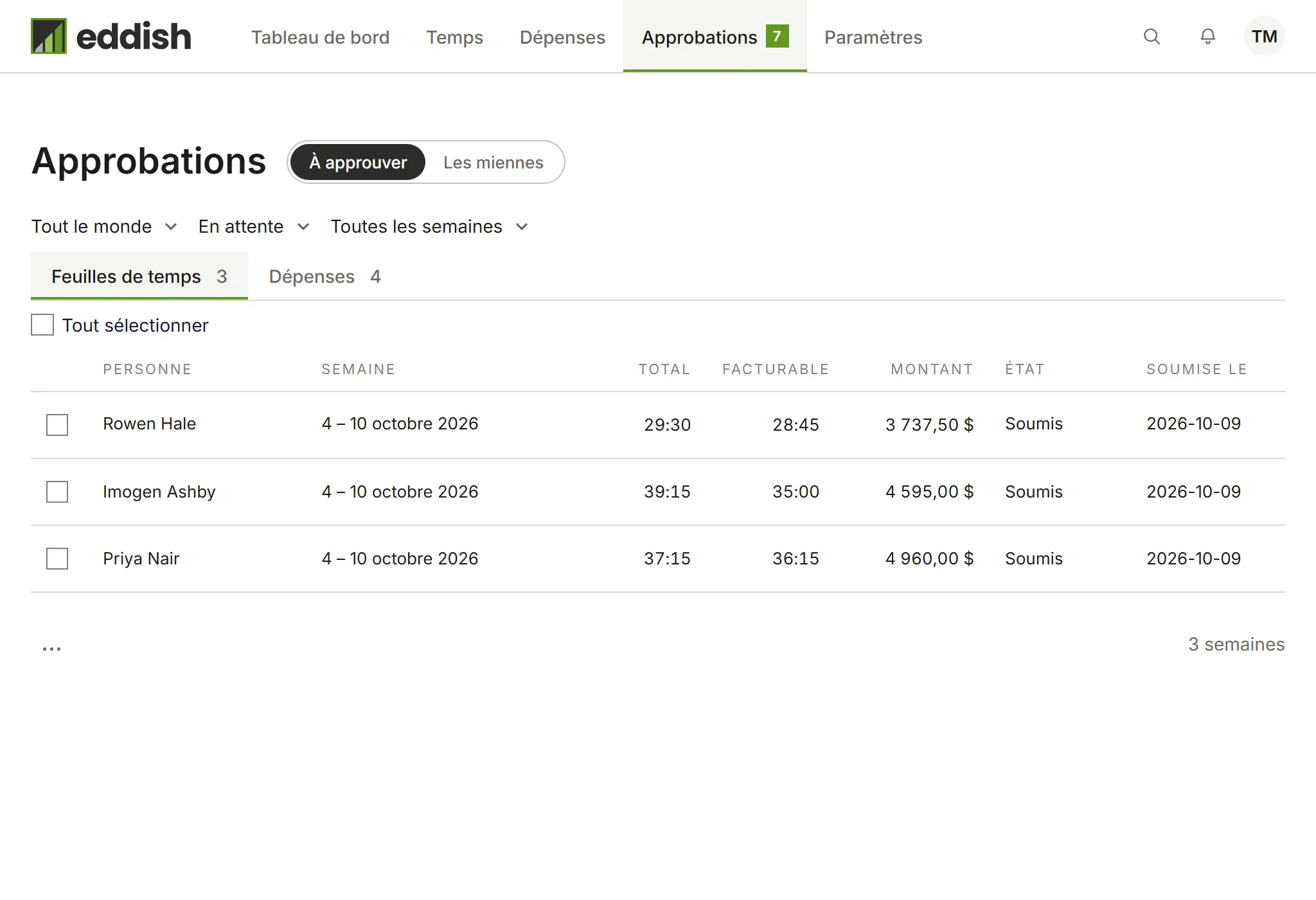Screen dimensions: 1316x900
Task: Expand the Tout le monde filter
Action: [104, 226]
